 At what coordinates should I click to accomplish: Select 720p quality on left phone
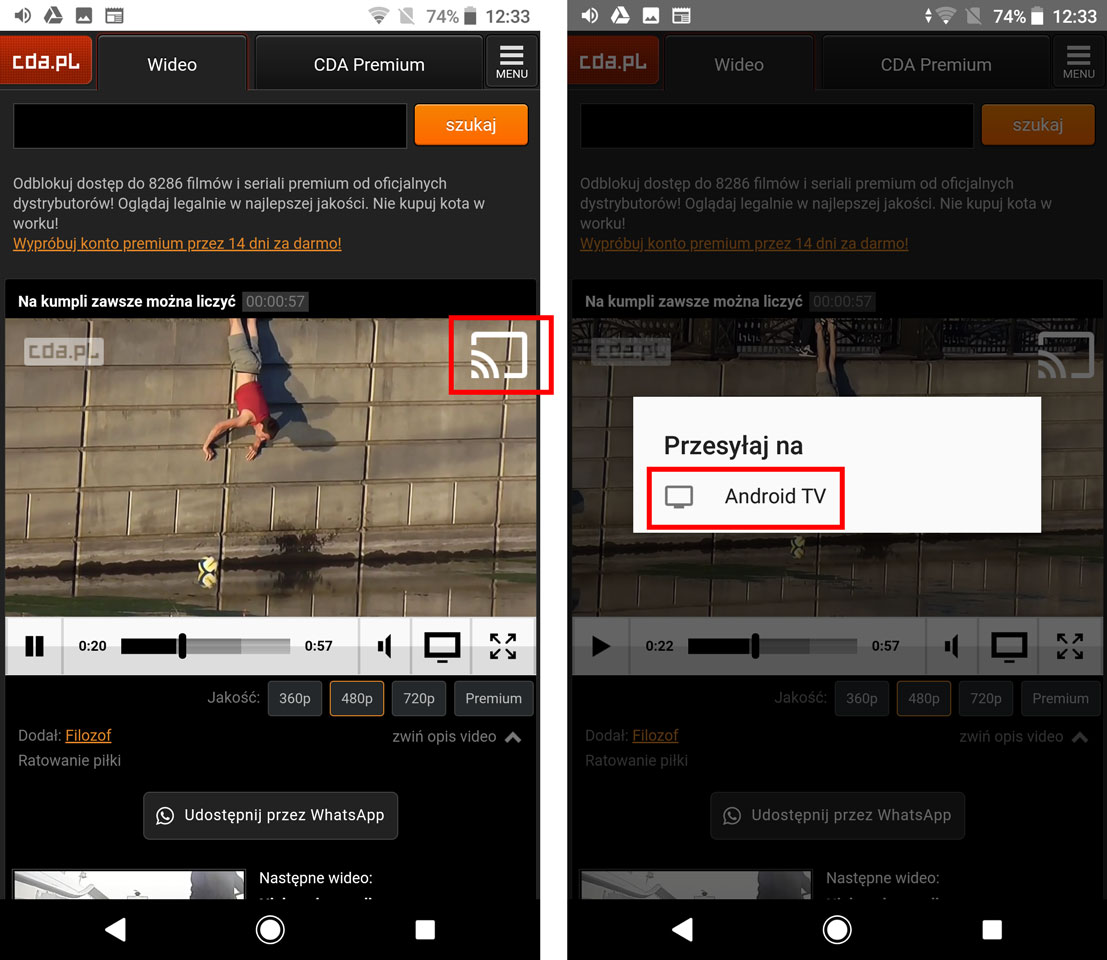click(x=419, y=698)
